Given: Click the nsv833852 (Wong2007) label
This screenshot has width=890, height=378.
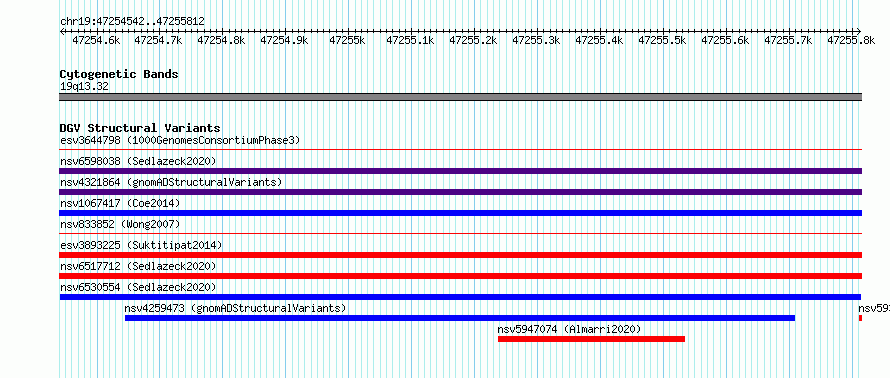Looking at the screenshot, I should tap(120, 224).
